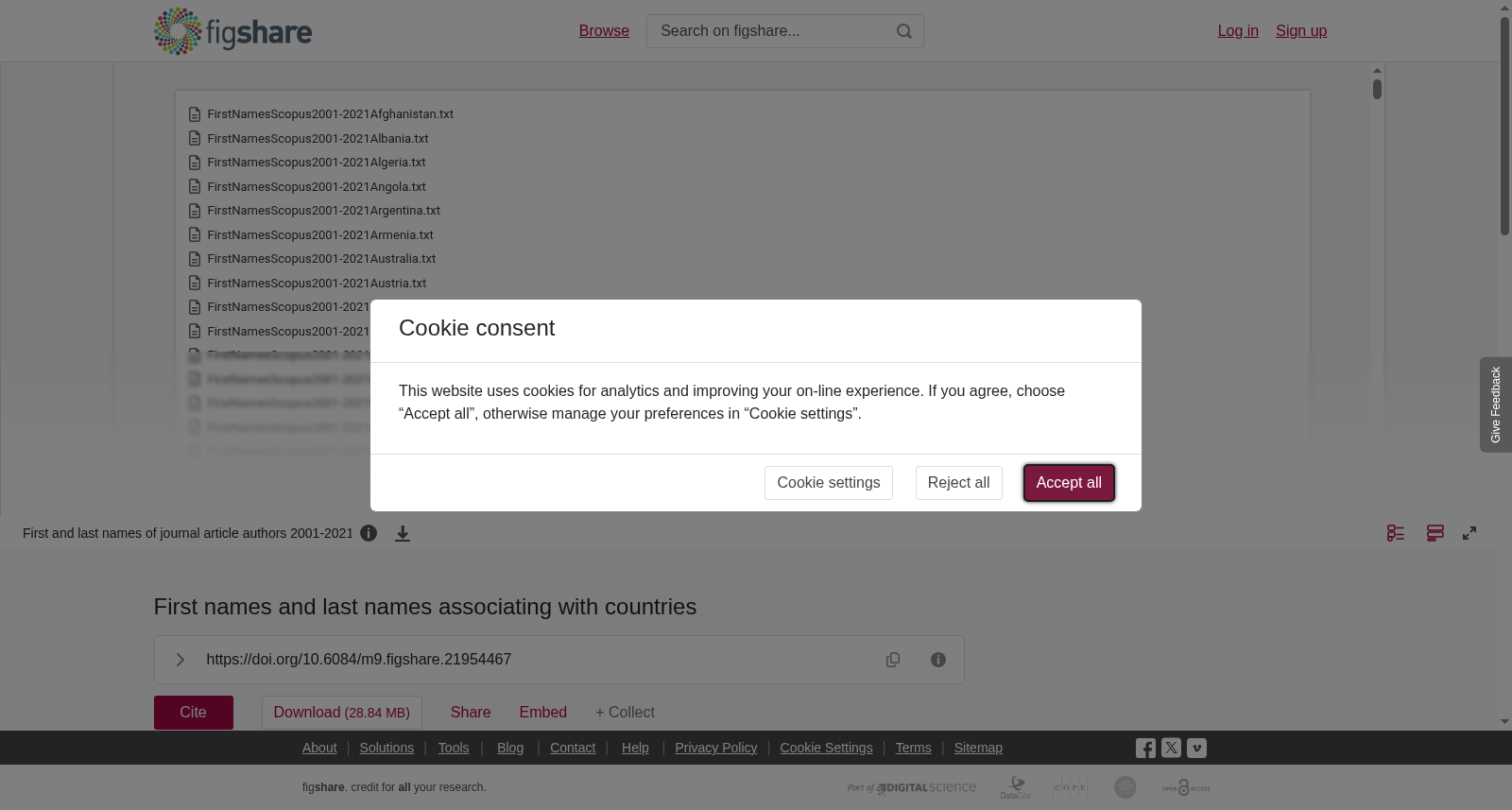Expand the DOI details chevron

point(180,660)
